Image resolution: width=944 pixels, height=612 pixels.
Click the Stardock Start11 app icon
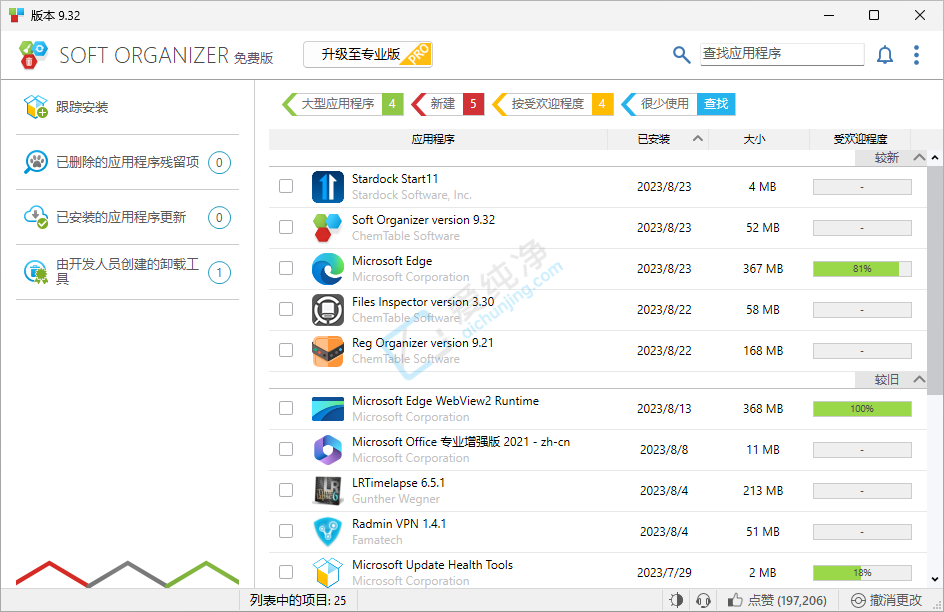coord(328,187)
